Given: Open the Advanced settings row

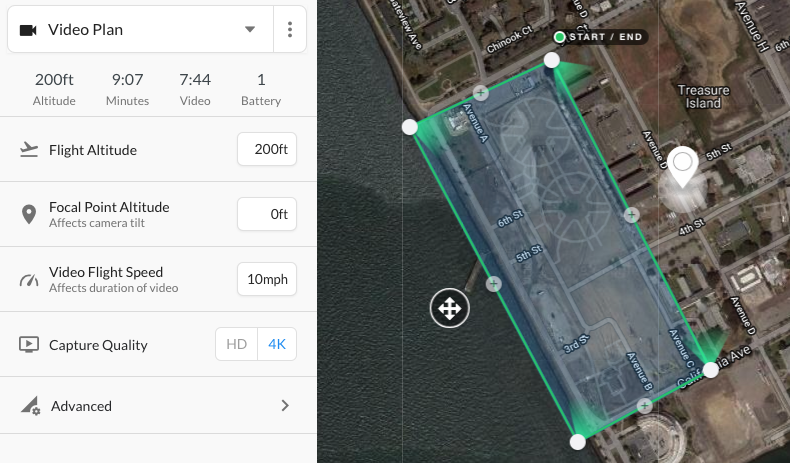Looking at the screenshot, I should [x=158, y=406].
